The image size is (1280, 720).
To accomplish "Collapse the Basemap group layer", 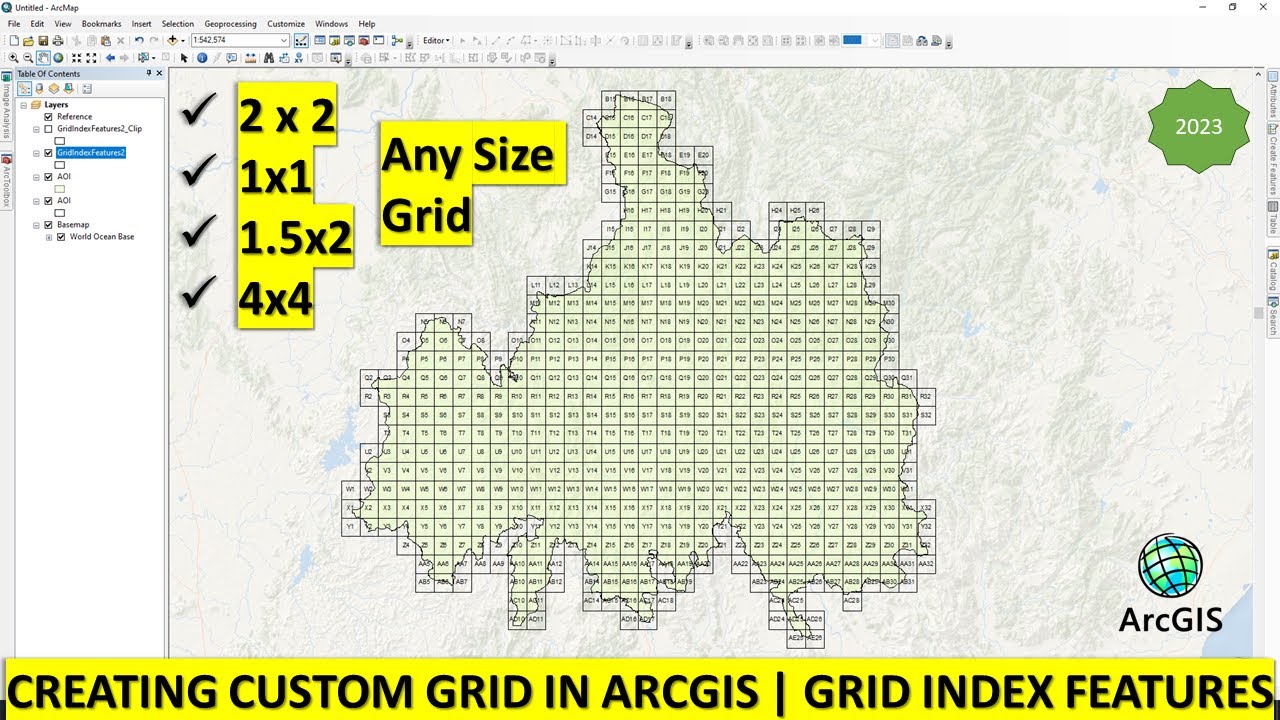I will click(x=36, y=225).
